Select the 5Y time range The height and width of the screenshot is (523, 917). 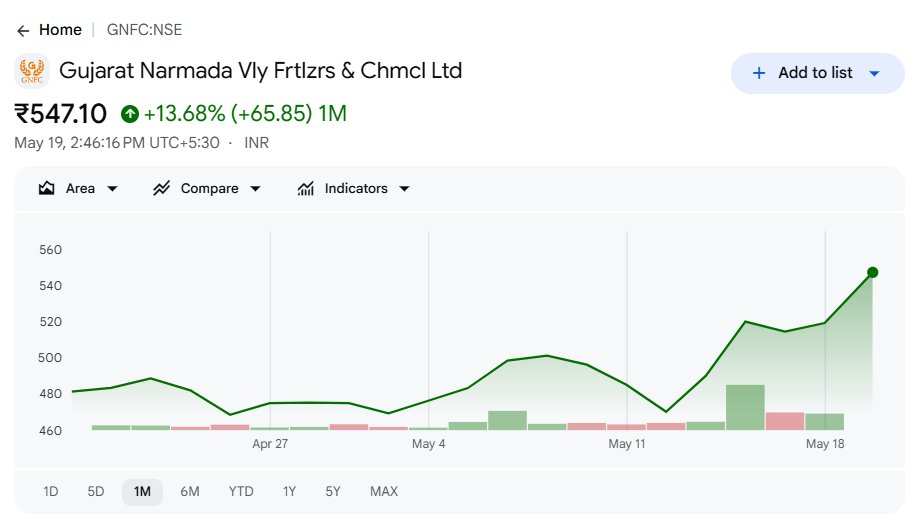click(x=333, y=491)
